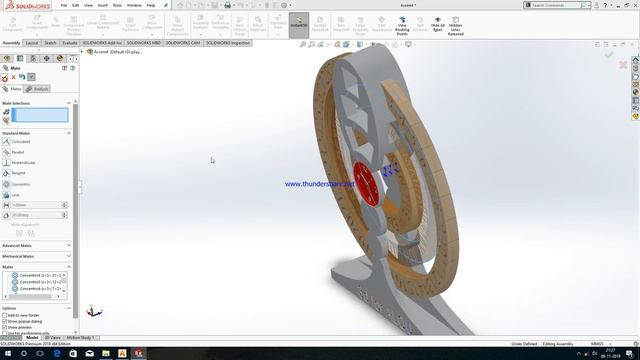Open the DimXpertManager tab icon

pyautogui.click(x=47, y=58)
